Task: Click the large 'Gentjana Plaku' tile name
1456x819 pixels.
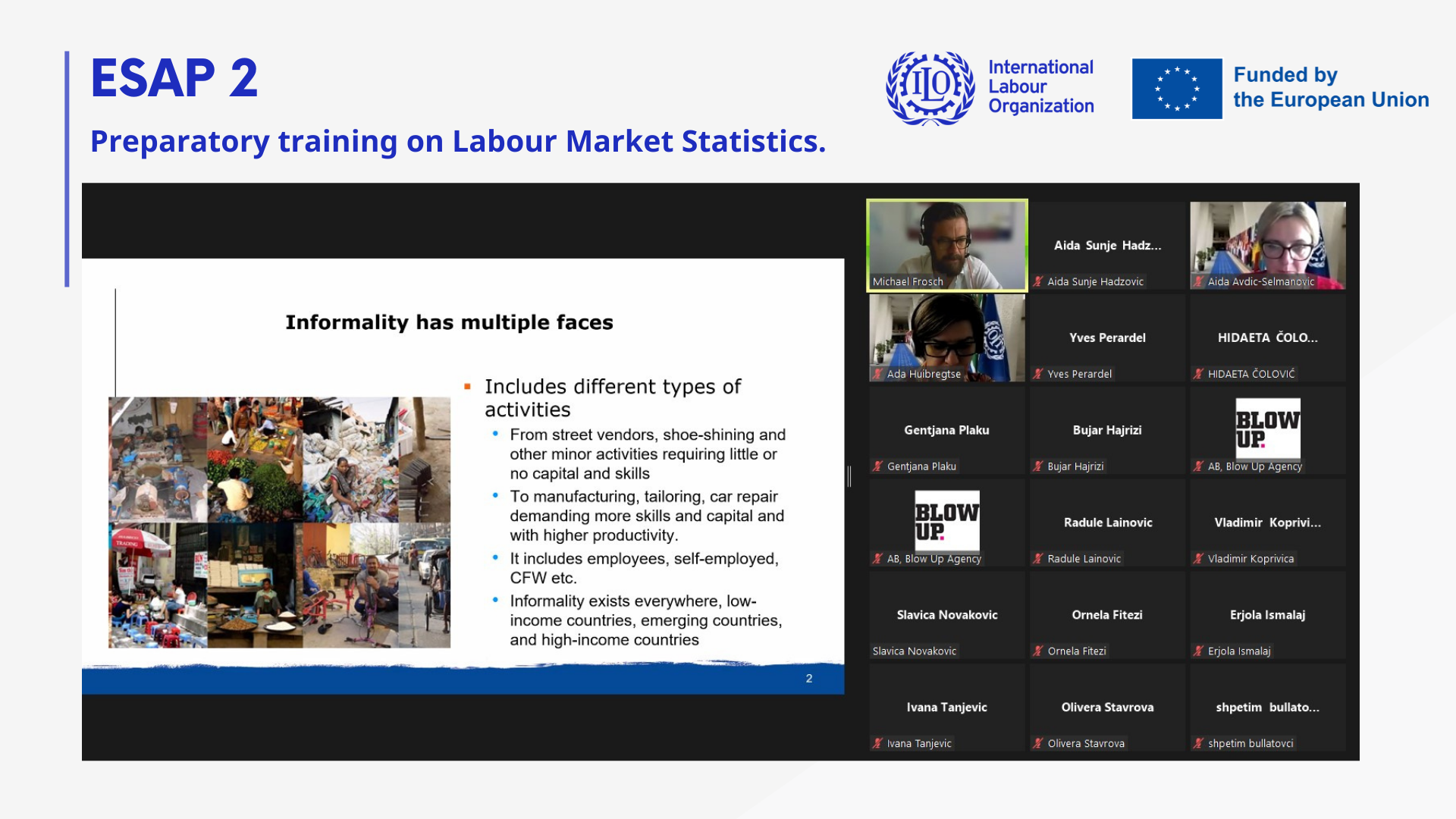Action: pyautogui.click(x=946, y=431)
